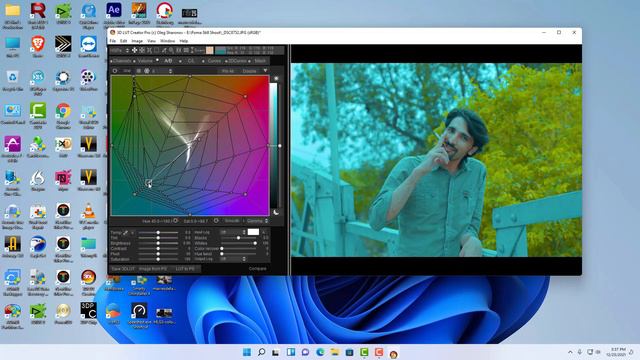640x360 pixels.
Task: Click the highlighted node in the color grid
Action: (148, 182)
